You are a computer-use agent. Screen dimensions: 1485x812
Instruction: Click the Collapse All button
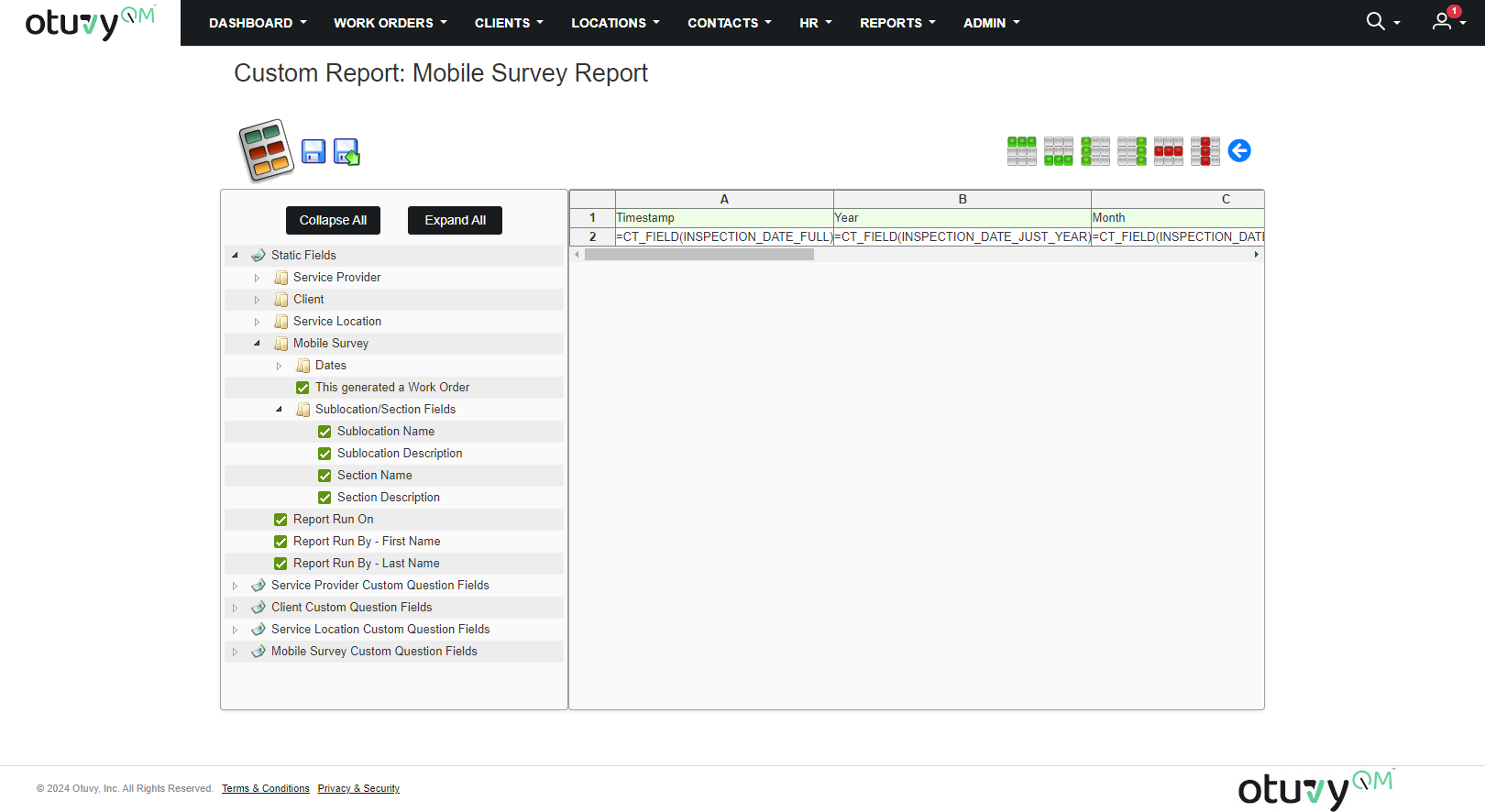pyautogui.click(x=333, y=220)
